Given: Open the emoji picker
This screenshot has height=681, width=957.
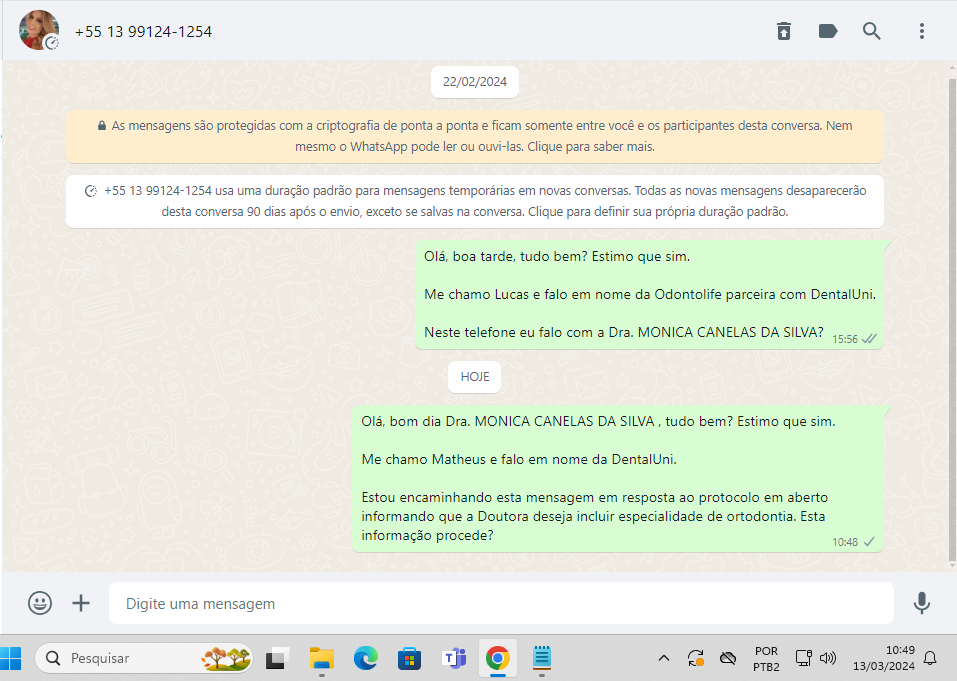Looking at the screenshot, I should tap(40, 603).
